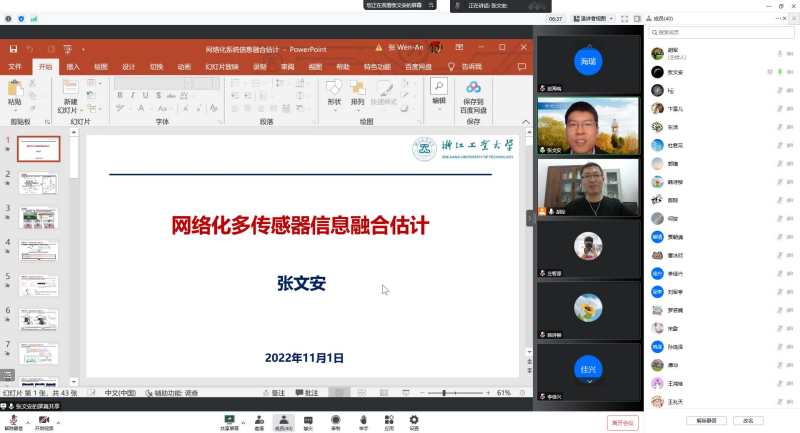Switch to the Insert (插入) ribbon tab
The height and width of the screenshot is (433, 800).
pyautogui.click(x=73, y=67)
